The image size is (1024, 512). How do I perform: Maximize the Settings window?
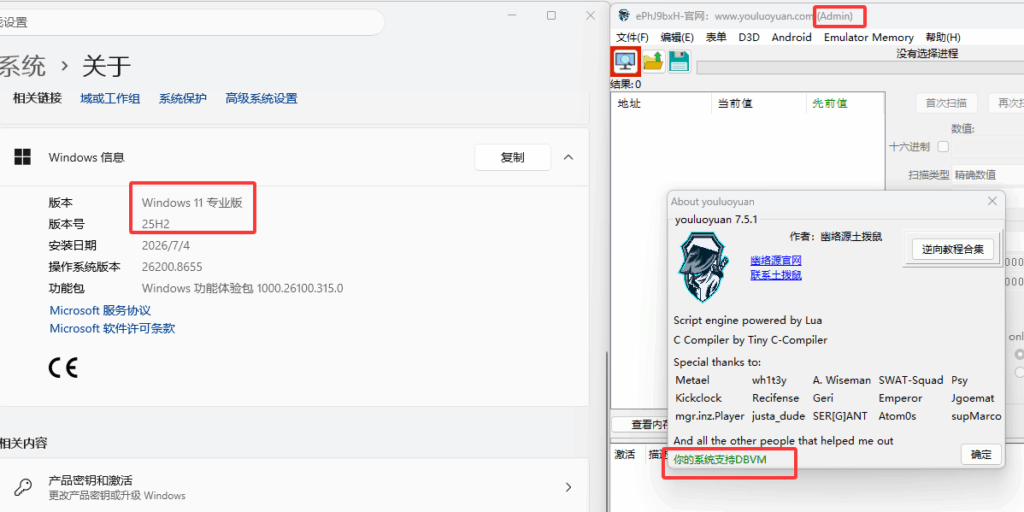point(551,16)
